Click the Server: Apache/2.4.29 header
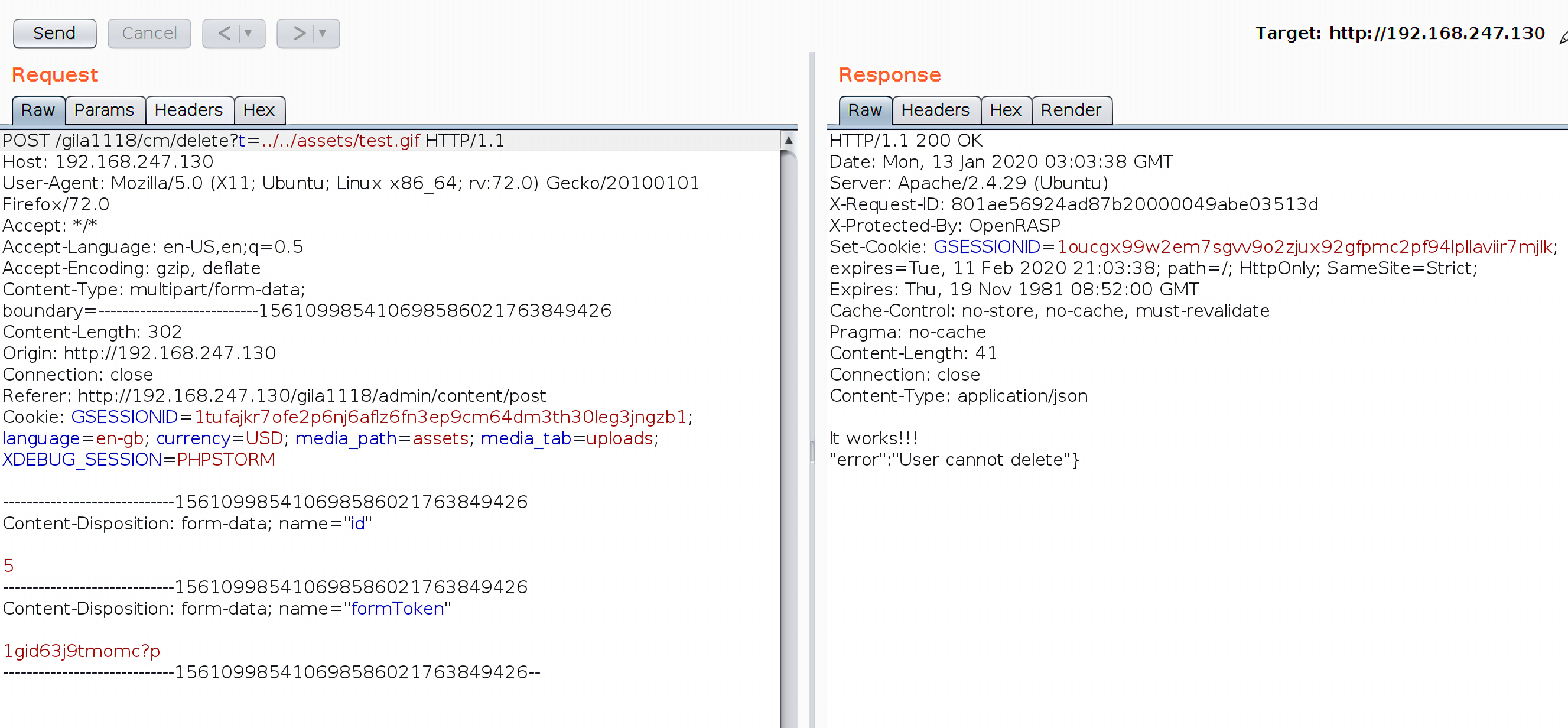This screenshot has width=1568, height=728. point(969,183)
